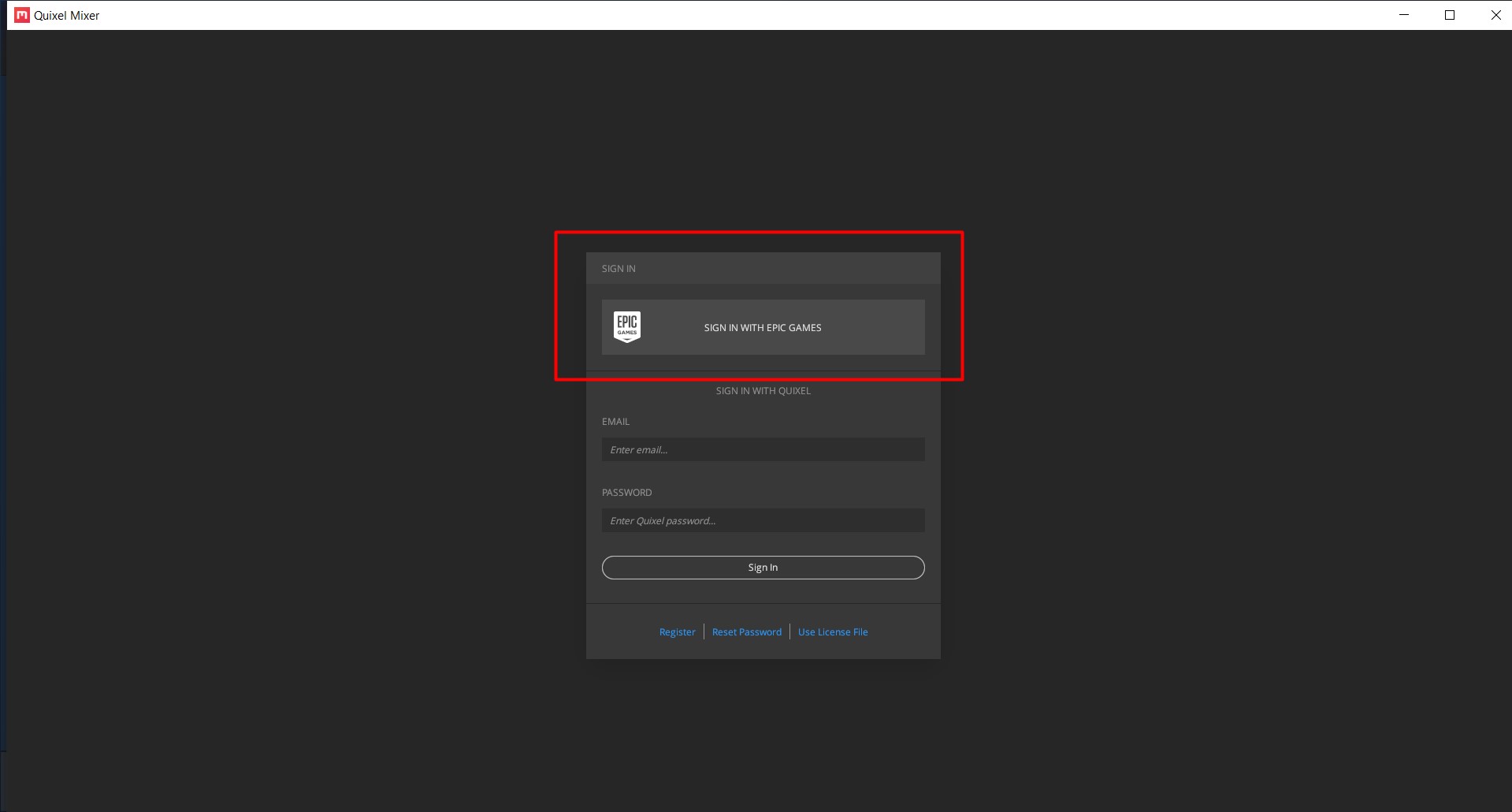Click the SIGN IN WITH QUIXEL heading text

pos(763,391)
